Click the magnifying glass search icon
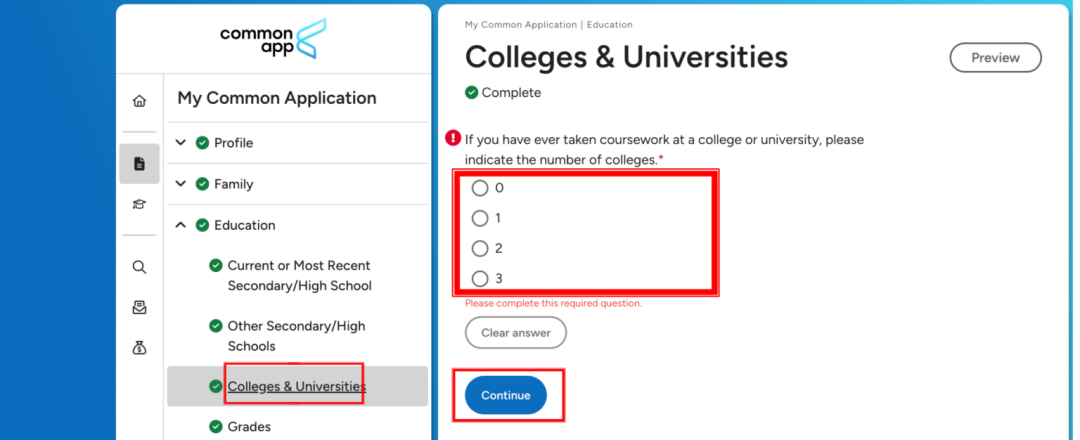 click(139, 267)
